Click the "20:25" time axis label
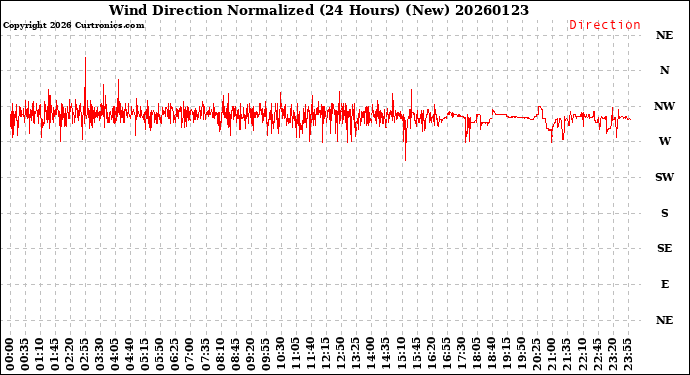 (x=536, y=355)
